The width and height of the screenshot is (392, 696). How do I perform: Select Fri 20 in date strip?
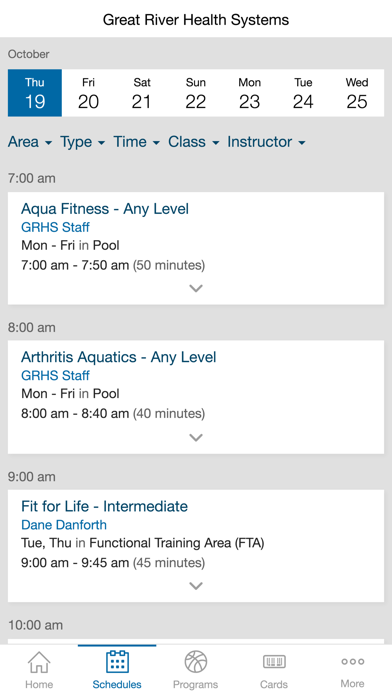(x=88, y=93)
